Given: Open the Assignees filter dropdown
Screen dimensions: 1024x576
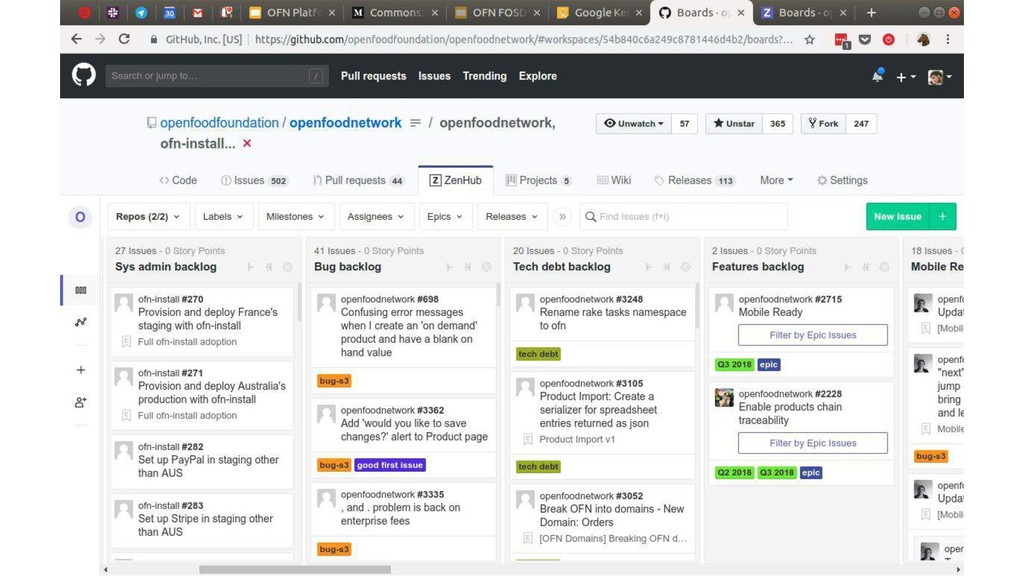Looking at the screenshot, I should click(x=376, y=217).
